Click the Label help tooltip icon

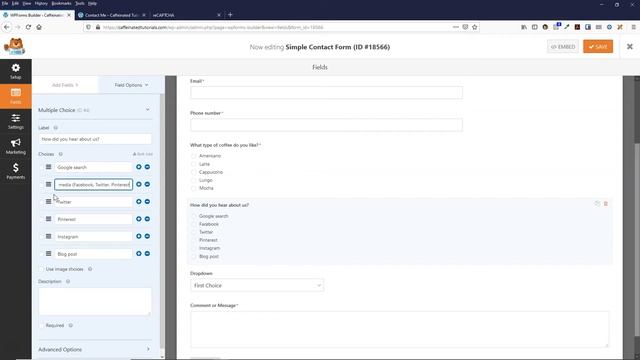click(56, 128)
